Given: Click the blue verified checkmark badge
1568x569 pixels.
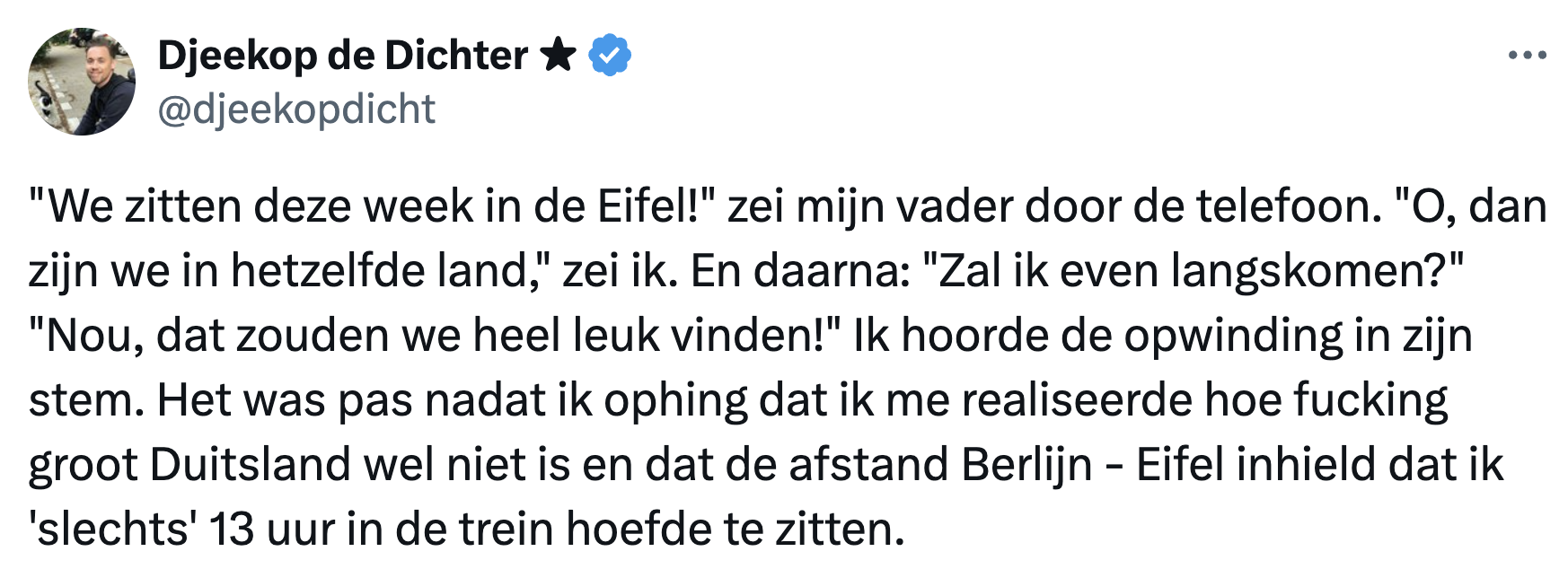Looking at the screenshot, I should pos(610,56).
